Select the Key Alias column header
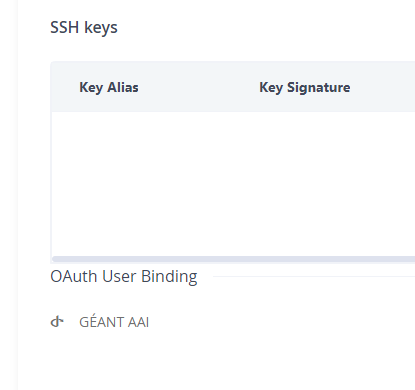 click(109, 87)
